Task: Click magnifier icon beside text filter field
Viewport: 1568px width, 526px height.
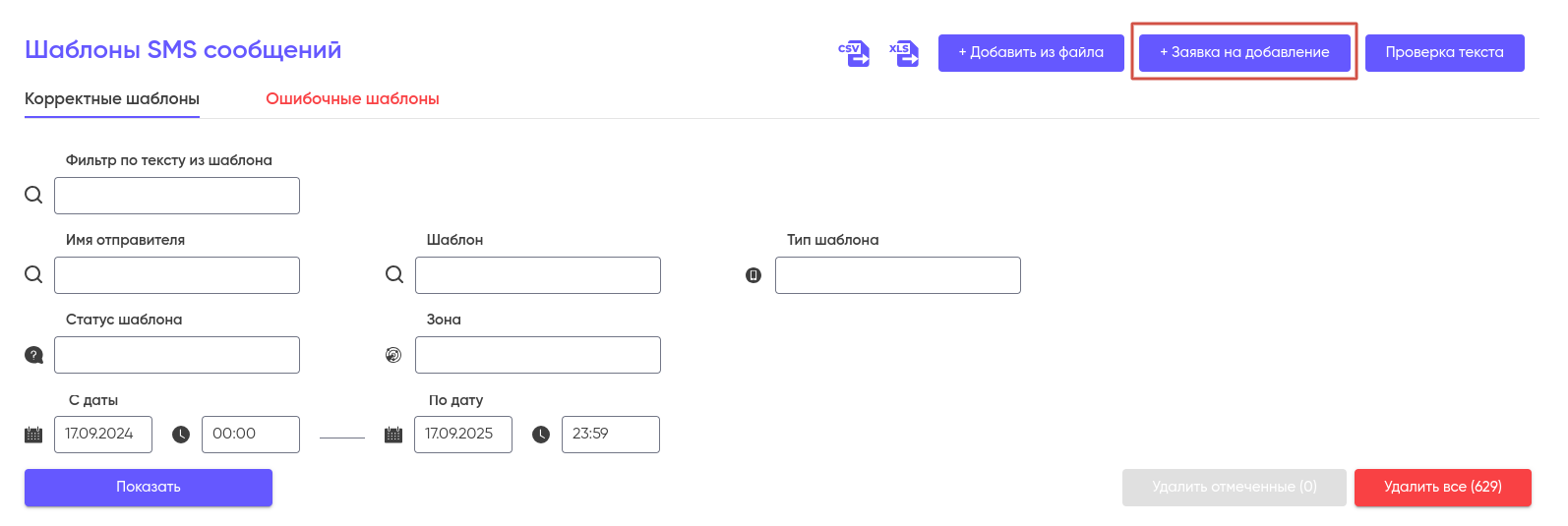Action: tap(33, 195)
